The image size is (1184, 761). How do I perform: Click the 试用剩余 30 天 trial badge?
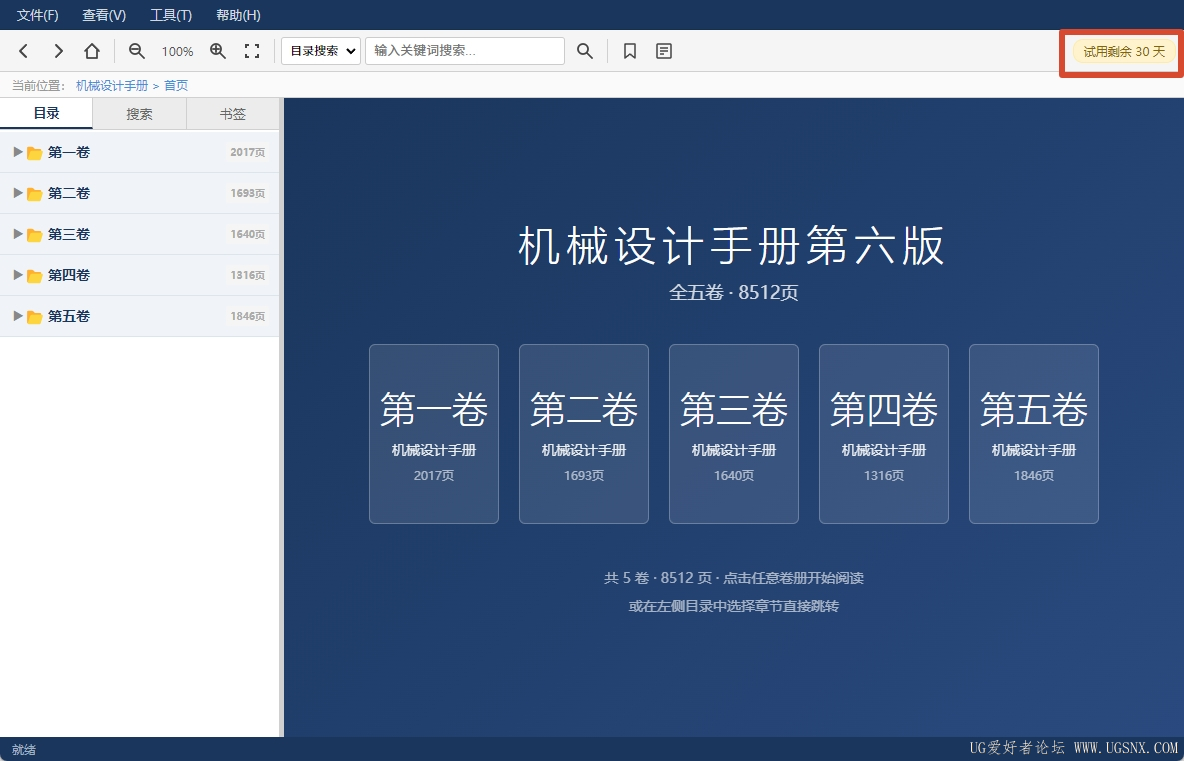click(x=1124, y=51)
